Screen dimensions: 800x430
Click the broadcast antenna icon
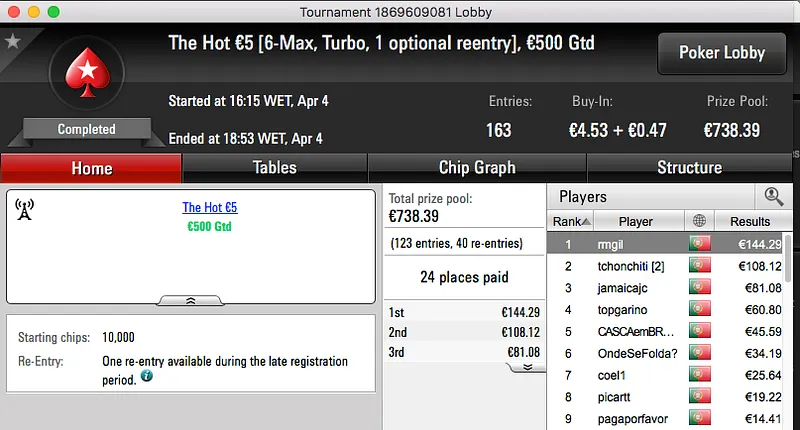pyautogui.click(x=25, y=209)
